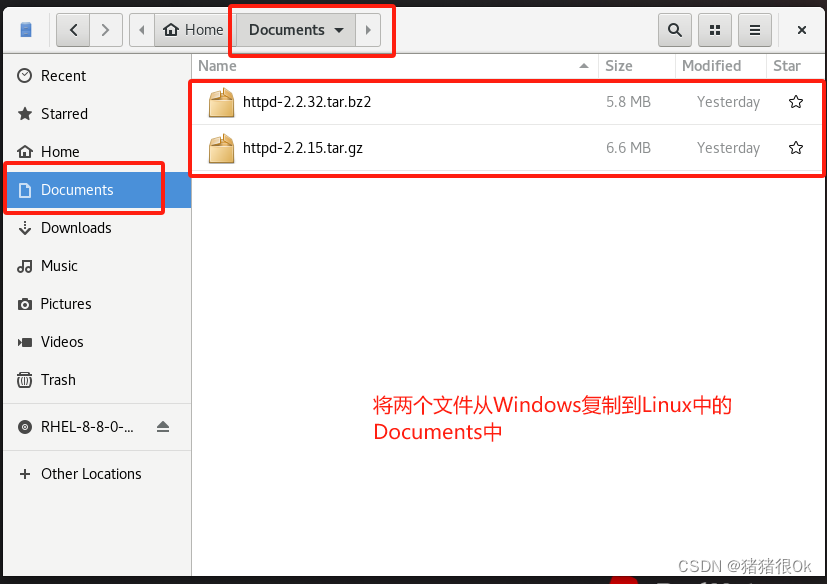Sort by the Name column header
827x584 pixels.
[395, 66]
